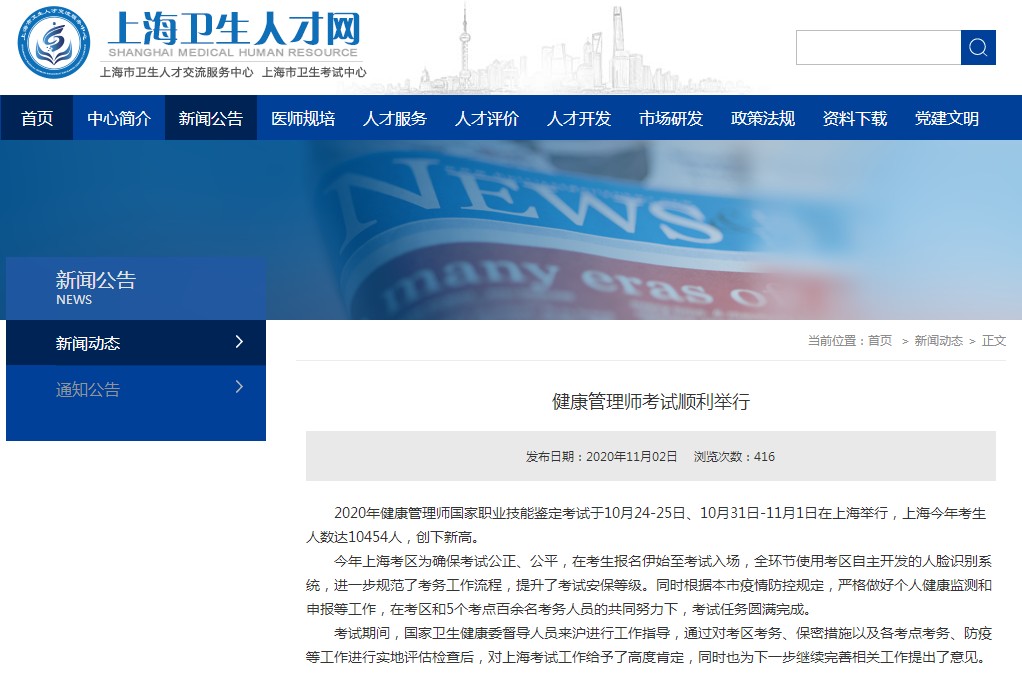Click the 首页 breadcrumb link
This screenshot has height=678, width=1022.
(x=880, y=341)
